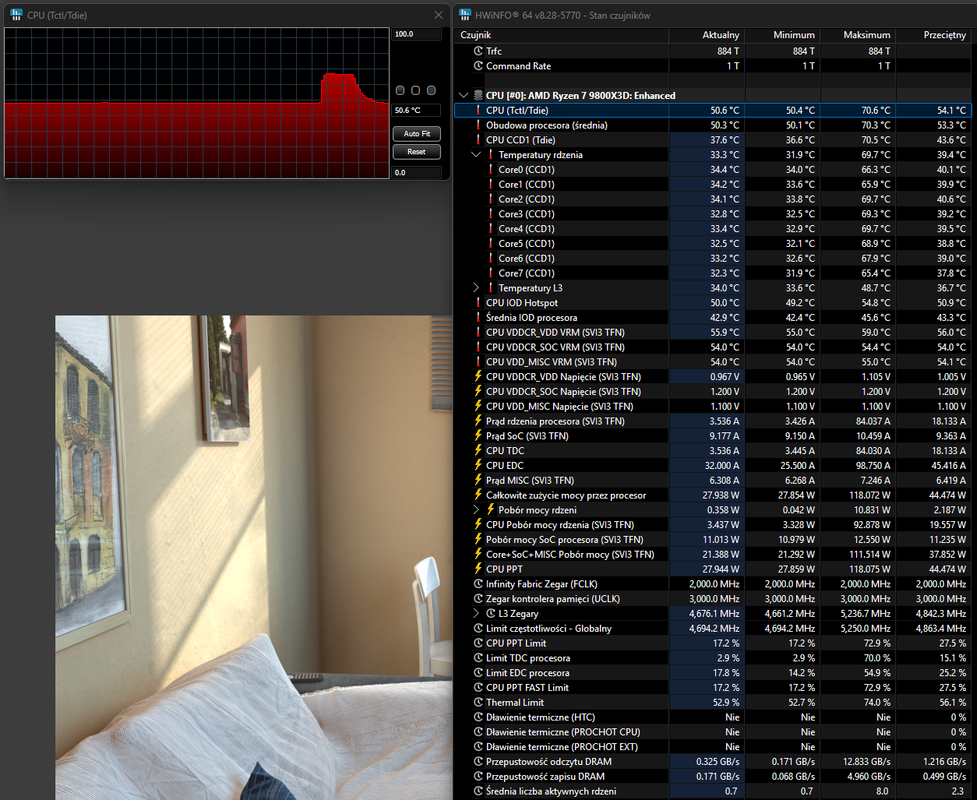Select the Core7 (CCD1) sensor row
This screenshot has height=800, width=977.
(x=713, y=273)
